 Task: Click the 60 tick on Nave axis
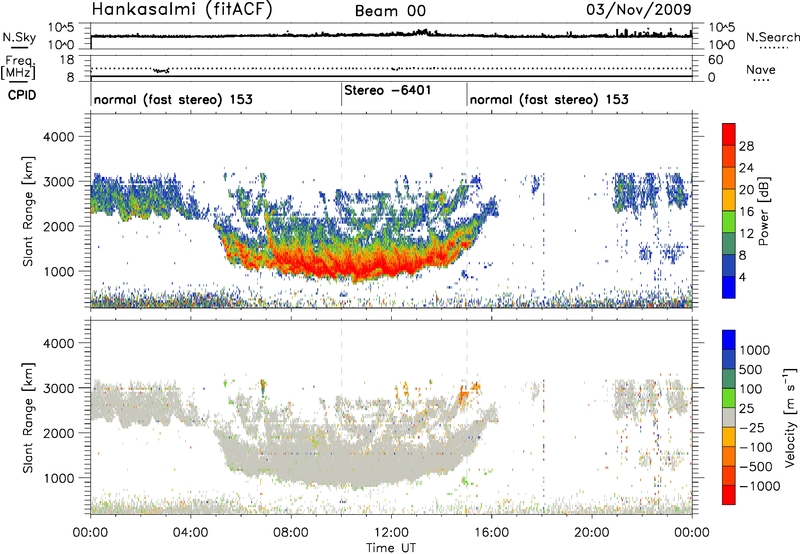[x=715, y=60]
